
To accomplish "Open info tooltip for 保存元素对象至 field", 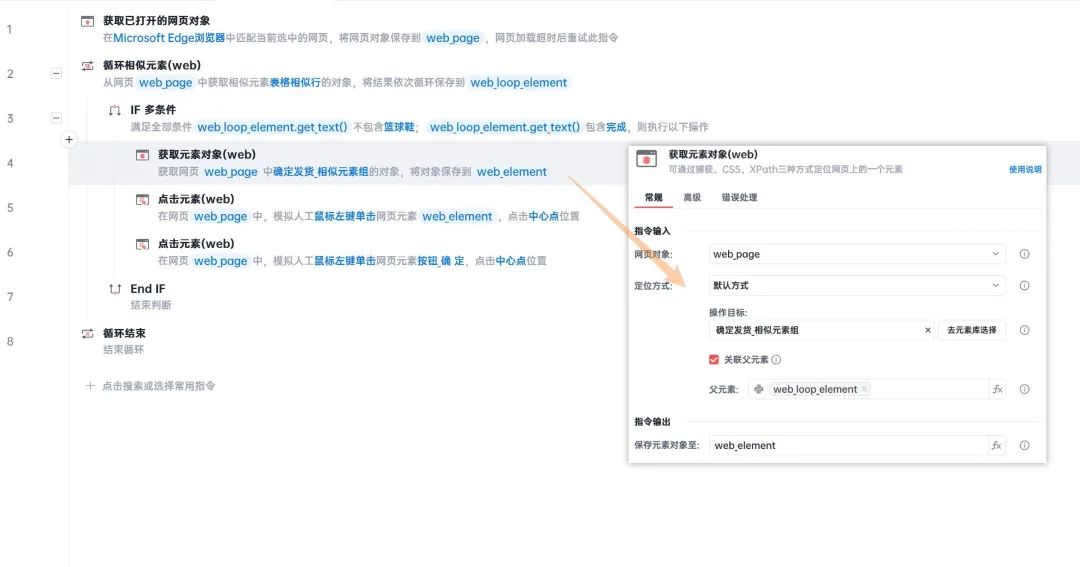I will point(1024,446).
